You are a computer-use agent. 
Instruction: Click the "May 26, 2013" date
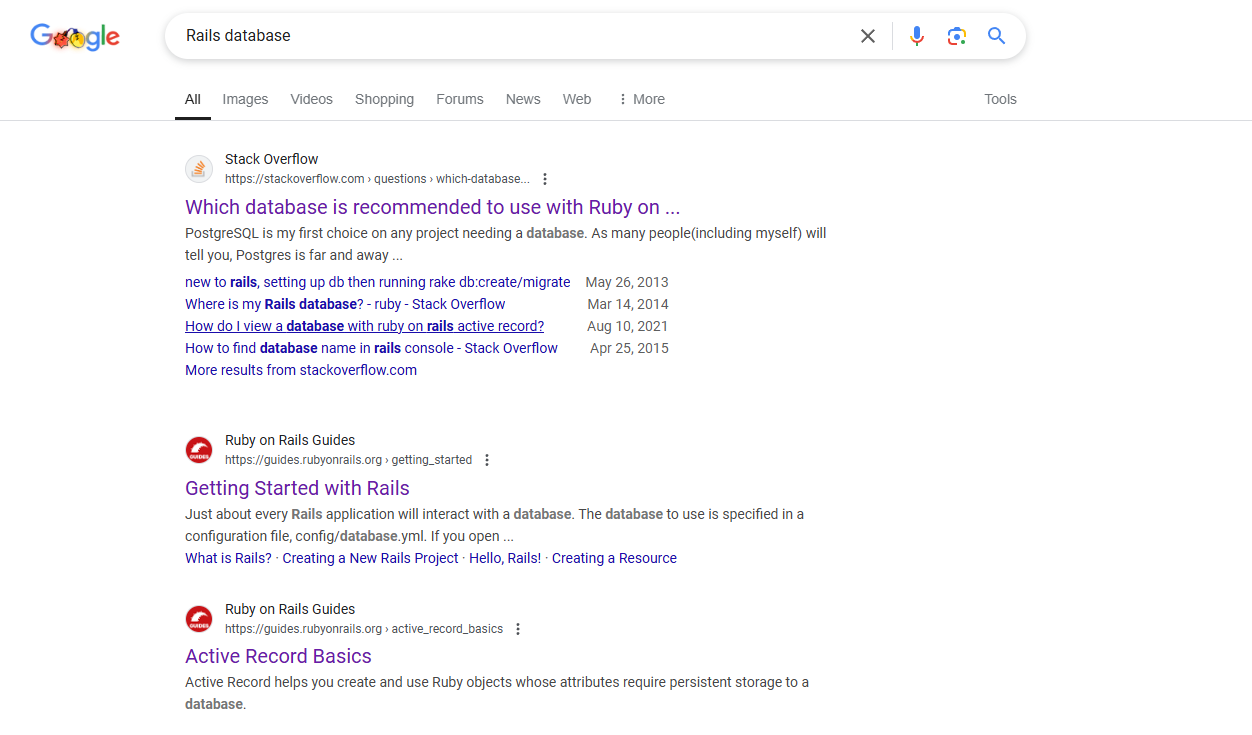(x=627, y=282)
